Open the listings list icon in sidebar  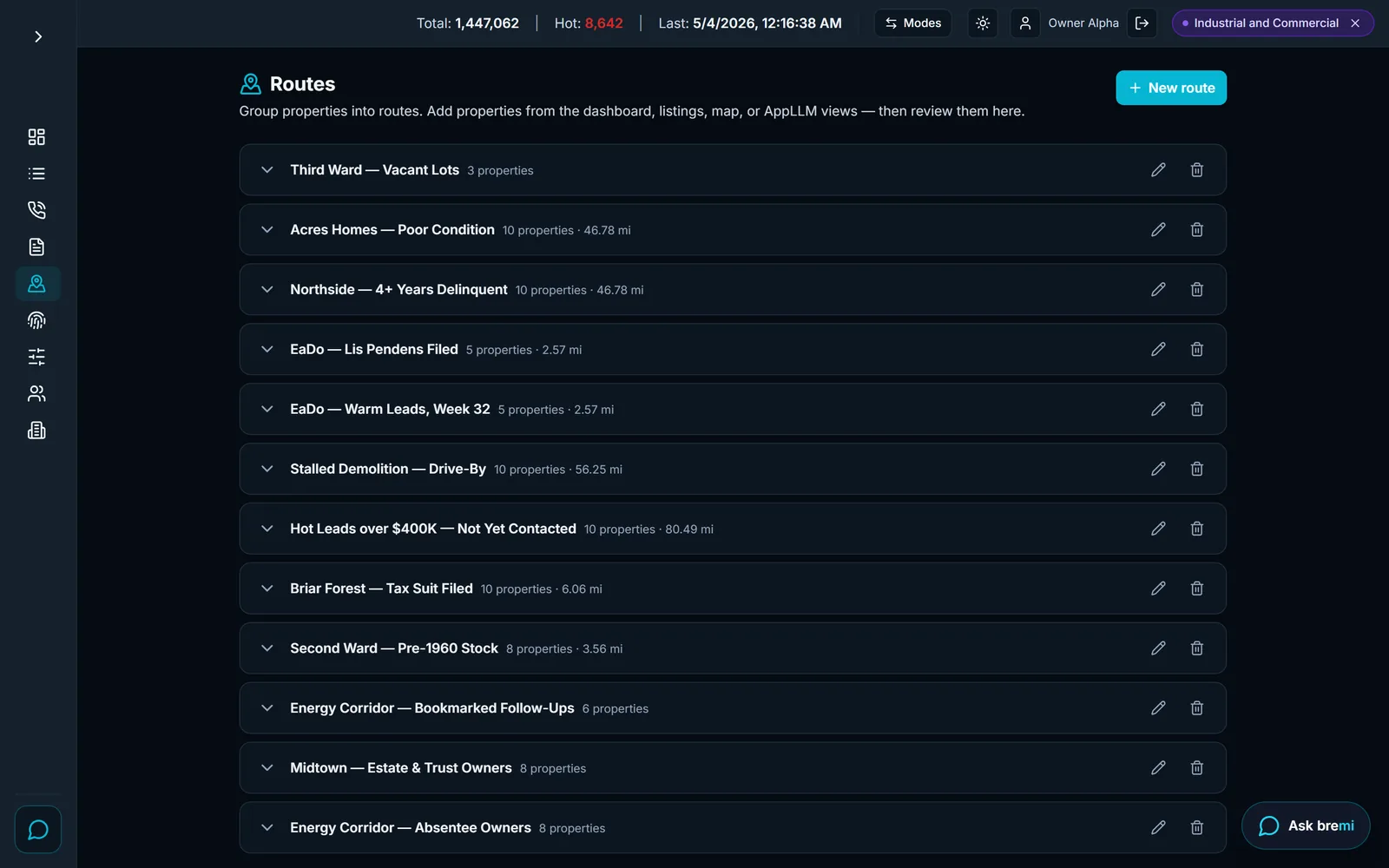pos(36,174)
